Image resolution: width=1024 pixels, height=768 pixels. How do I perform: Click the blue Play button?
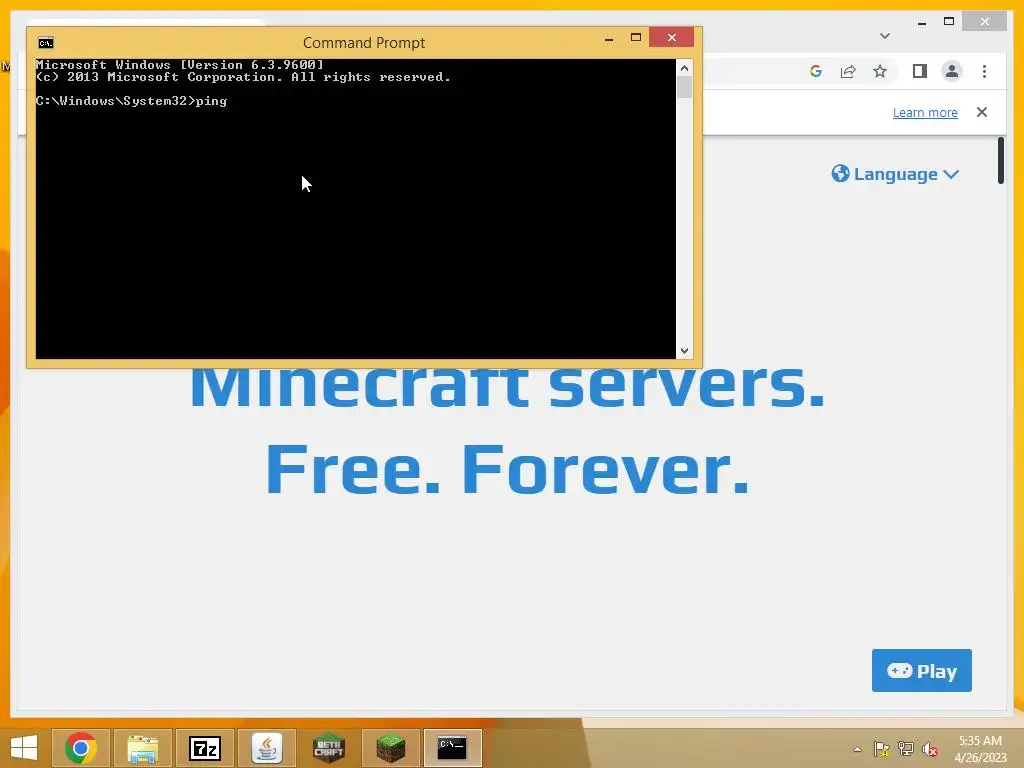(921, 671)
